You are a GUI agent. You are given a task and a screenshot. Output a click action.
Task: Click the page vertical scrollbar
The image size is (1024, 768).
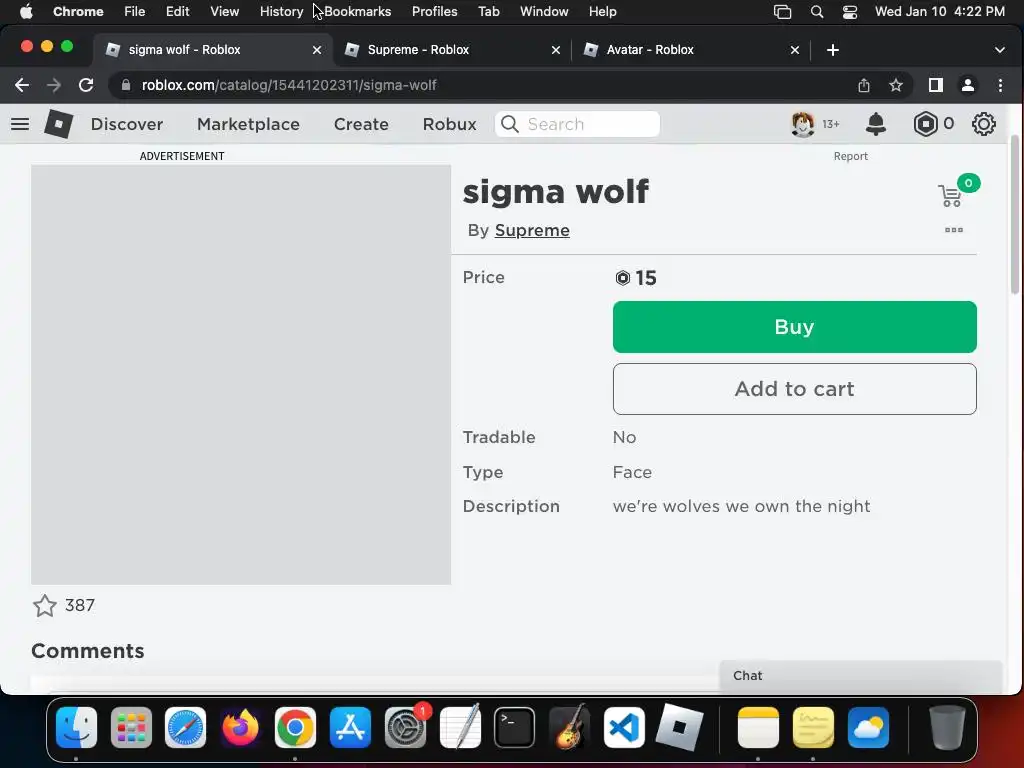coord(1015,216)
